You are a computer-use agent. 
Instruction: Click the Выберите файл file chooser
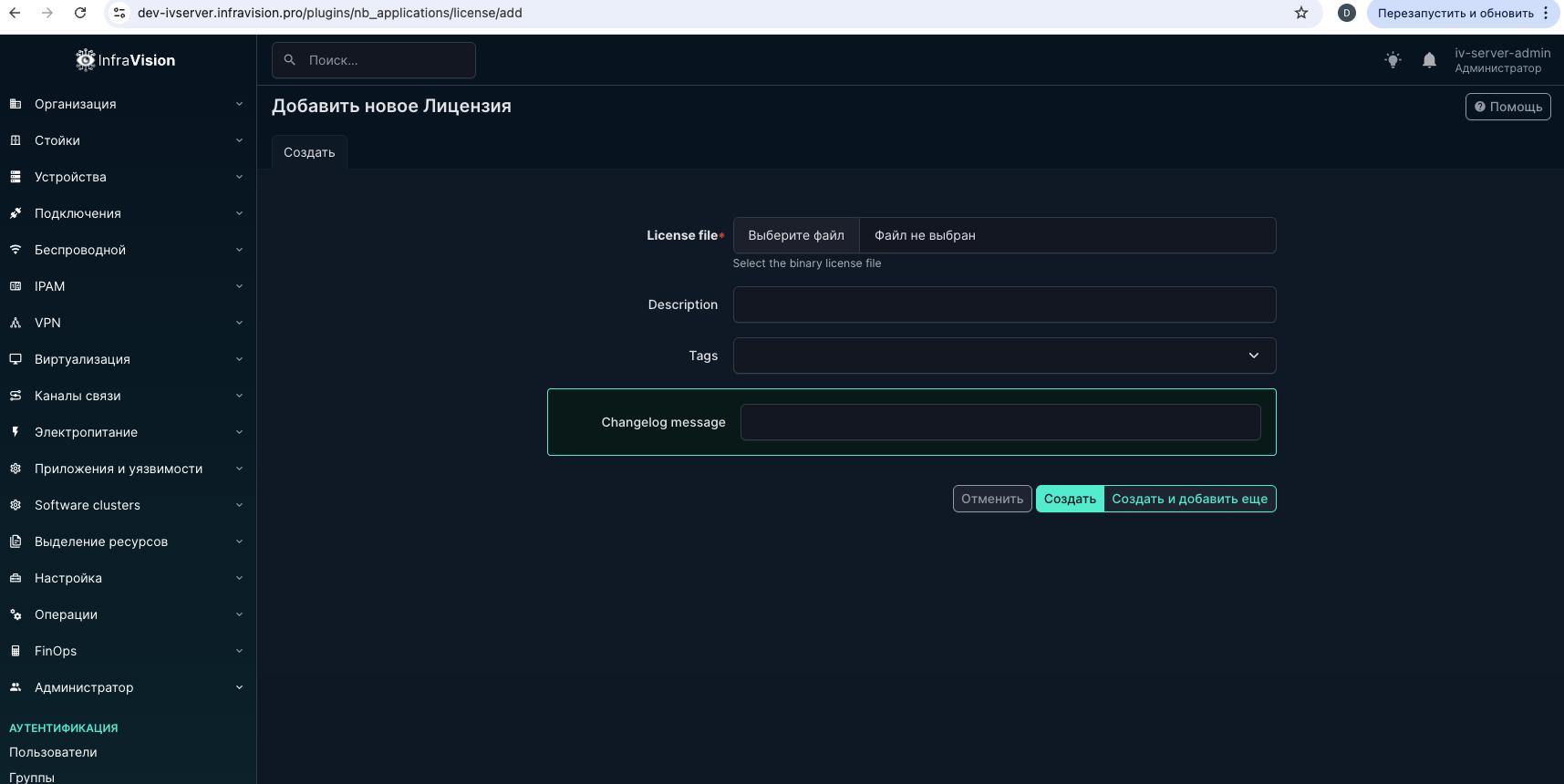click(x=796, y=235)
